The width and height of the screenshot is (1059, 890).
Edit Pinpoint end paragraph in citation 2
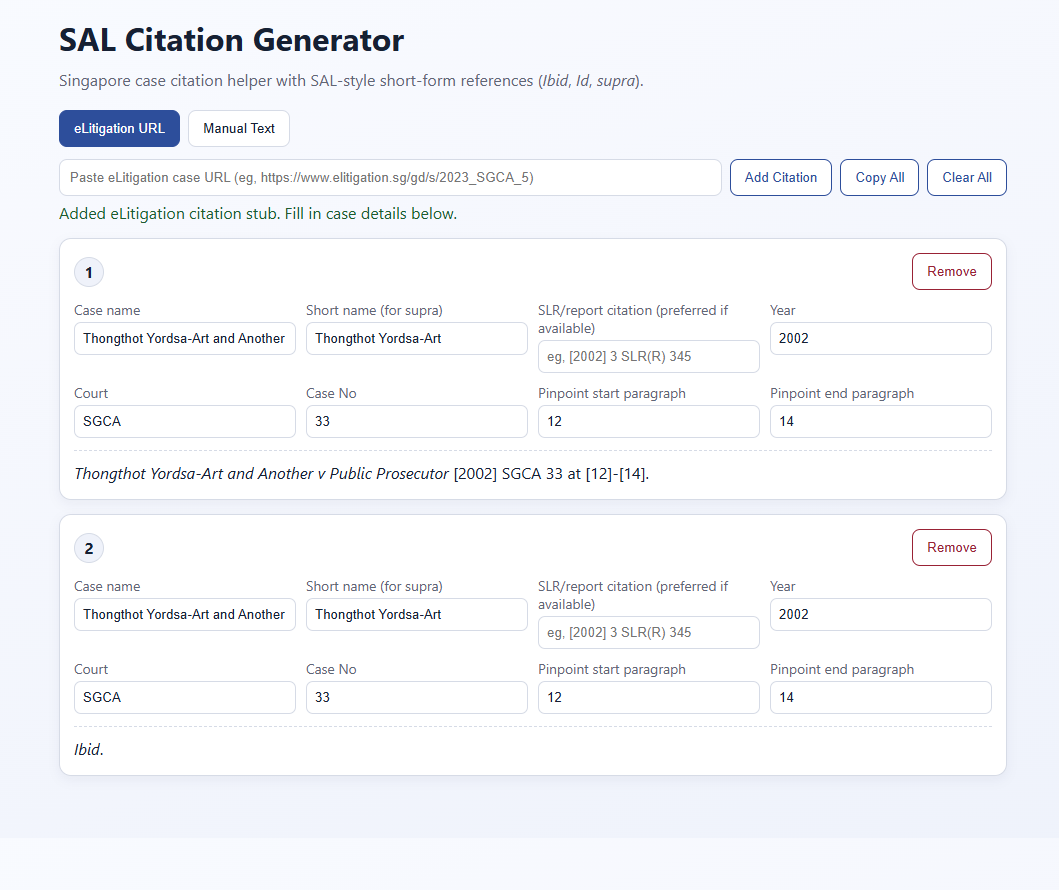pyautogui.click(x=880, y=697)
